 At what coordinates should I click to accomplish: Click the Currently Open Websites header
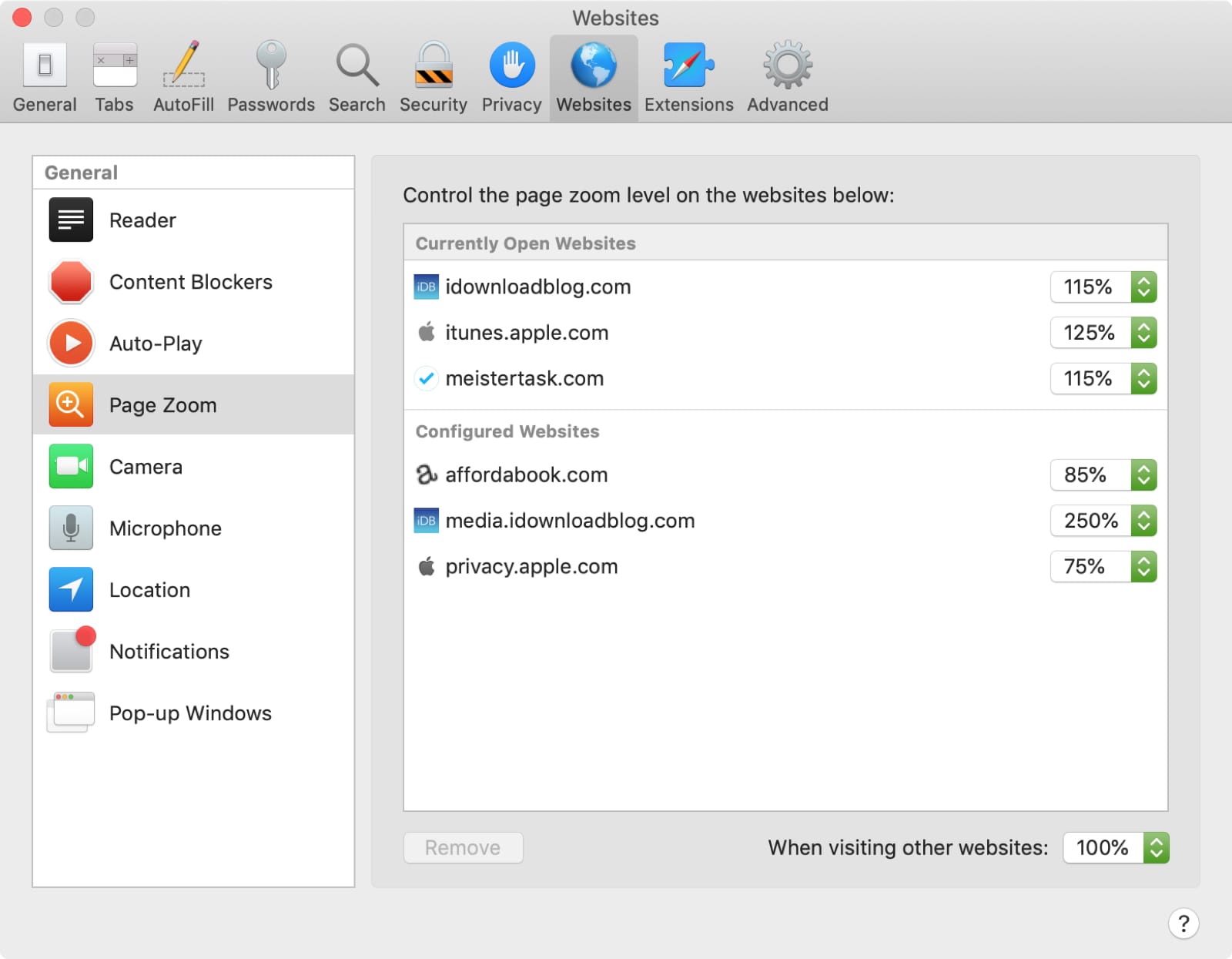coord(525,243)
